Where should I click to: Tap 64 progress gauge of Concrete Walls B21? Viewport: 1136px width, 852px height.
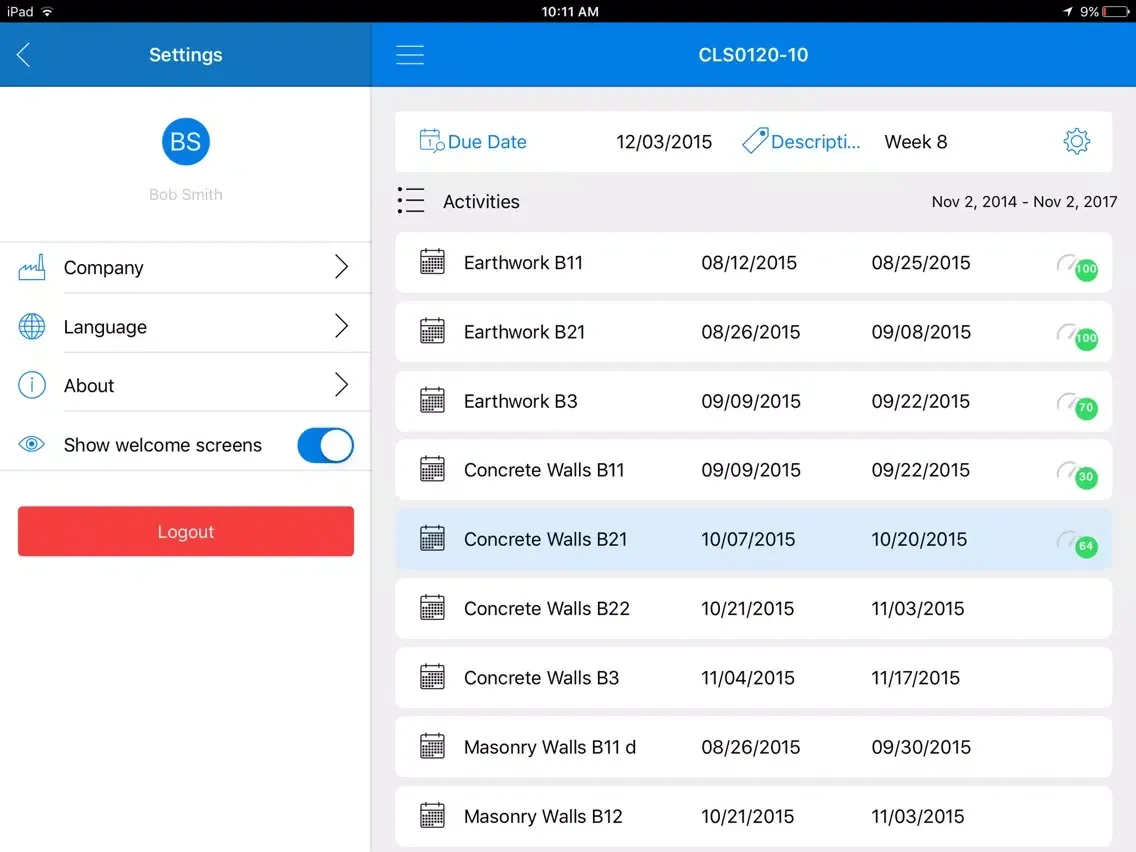(1077, 544)
